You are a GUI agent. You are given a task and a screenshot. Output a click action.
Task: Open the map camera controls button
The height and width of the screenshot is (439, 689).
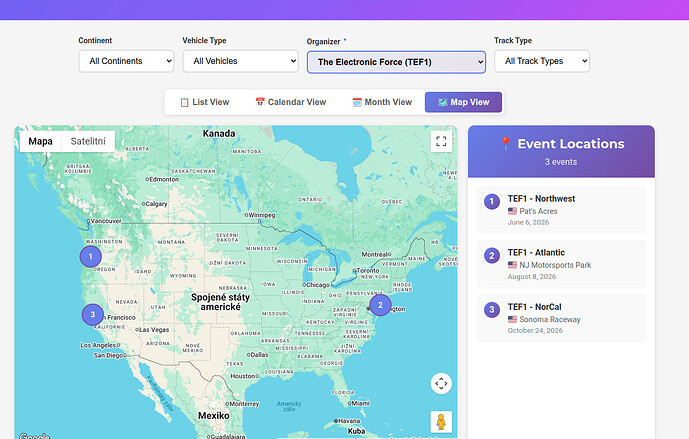[441, 383]
